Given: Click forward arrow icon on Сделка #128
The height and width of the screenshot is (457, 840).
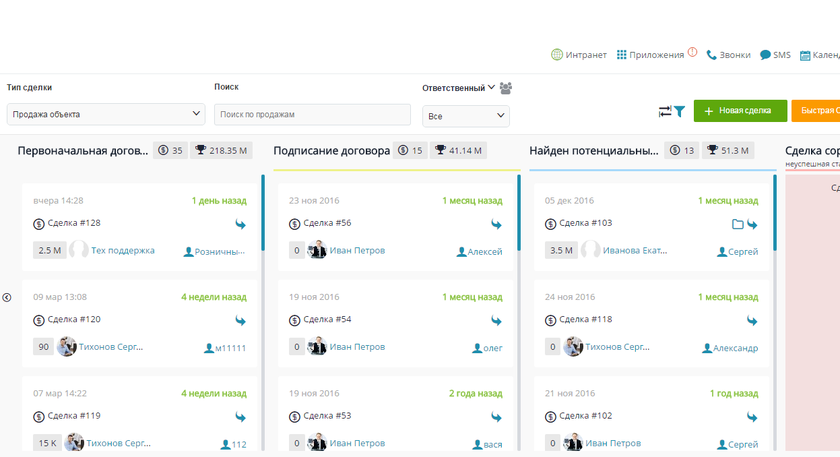Looking at the screenshot, I should (x=240, y=225).
